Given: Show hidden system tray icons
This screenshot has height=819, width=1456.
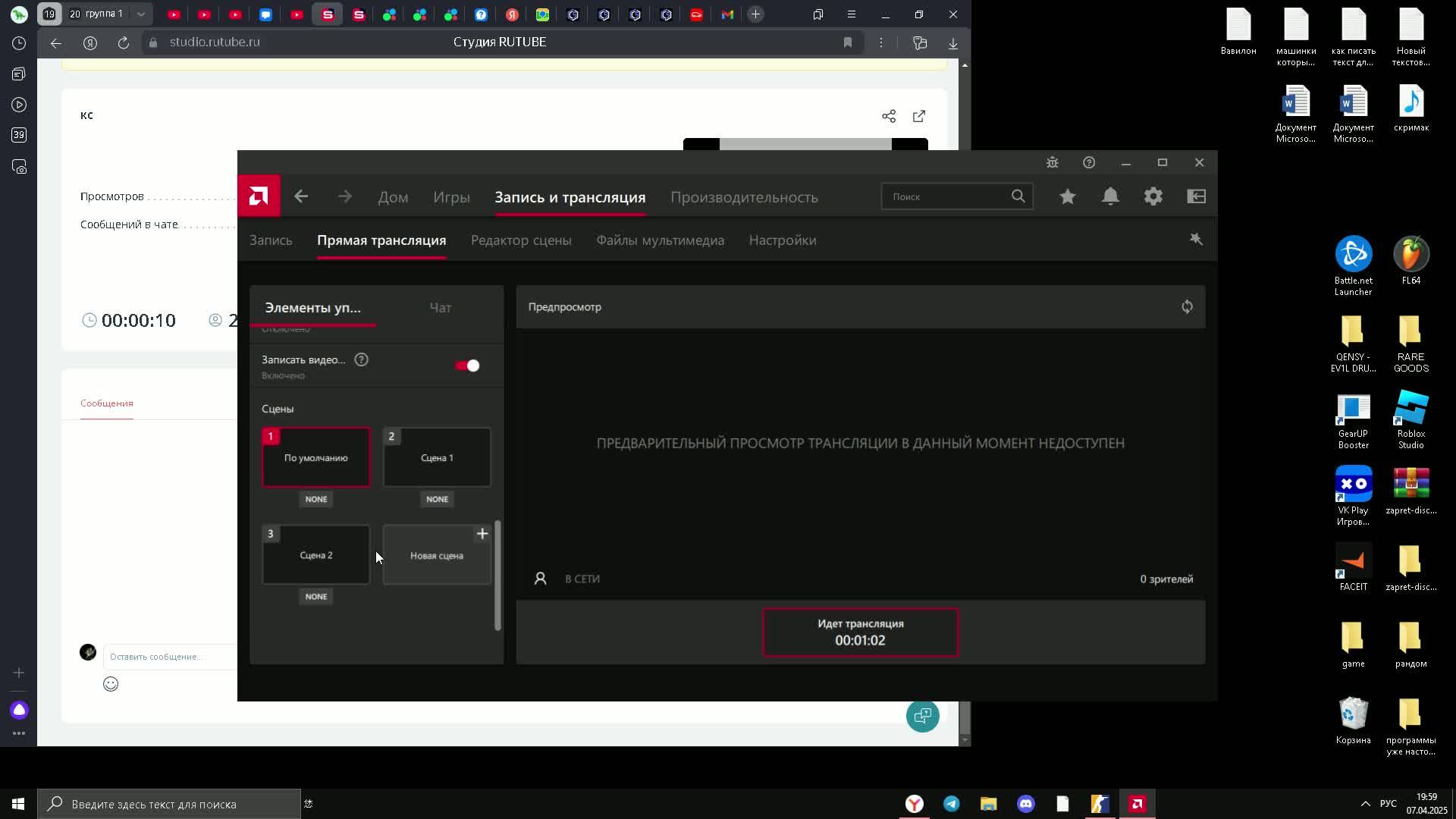Looking at the screenshot, I should tap(1365, 804).
